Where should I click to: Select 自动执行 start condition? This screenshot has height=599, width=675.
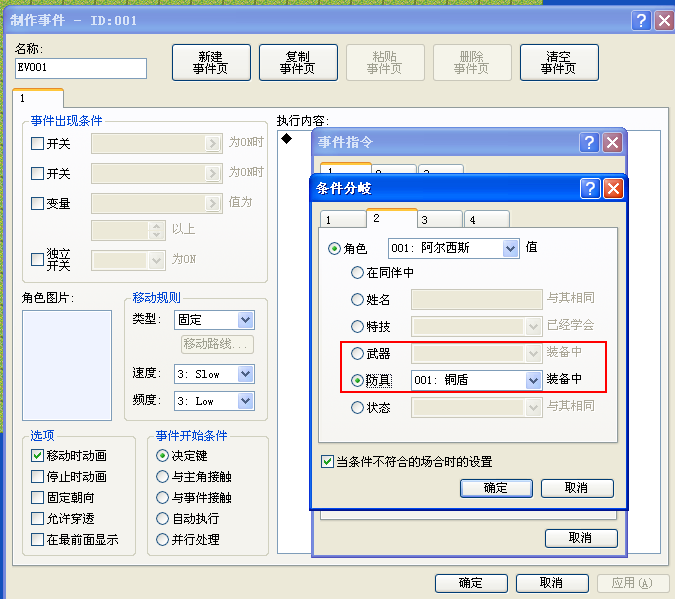click(x=162, y=518)
